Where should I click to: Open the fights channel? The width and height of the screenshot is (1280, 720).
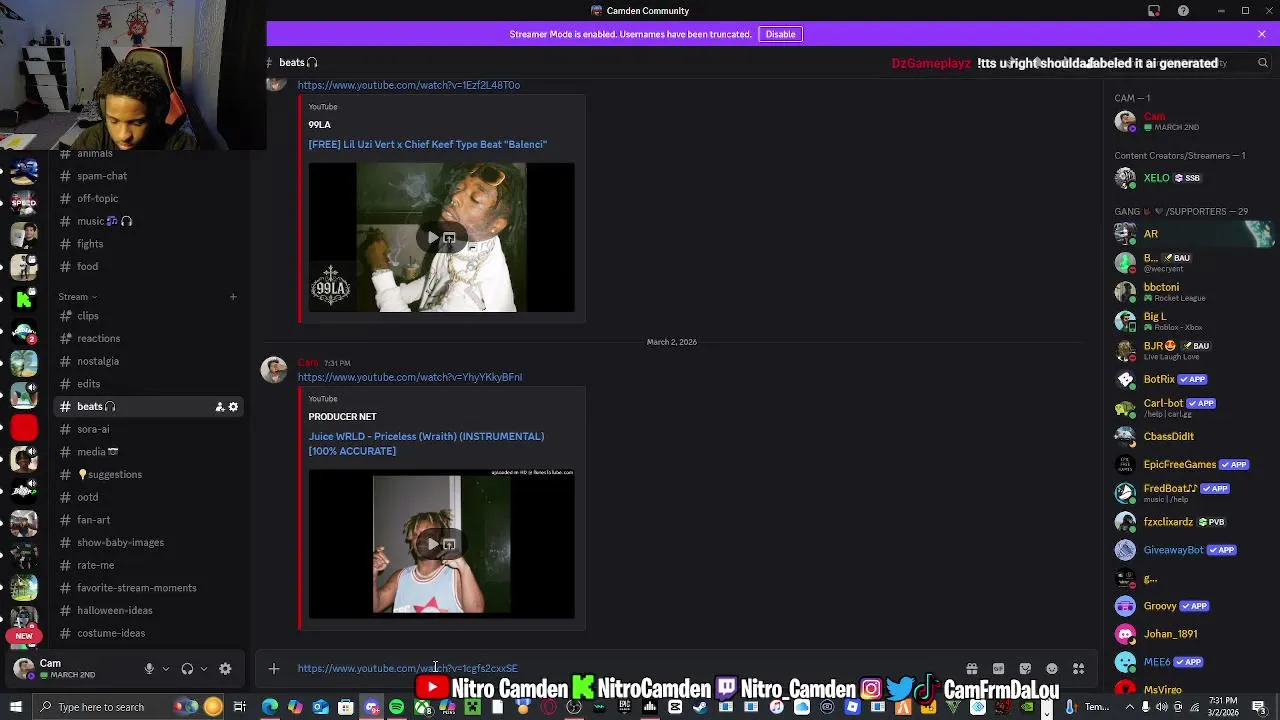147,244
